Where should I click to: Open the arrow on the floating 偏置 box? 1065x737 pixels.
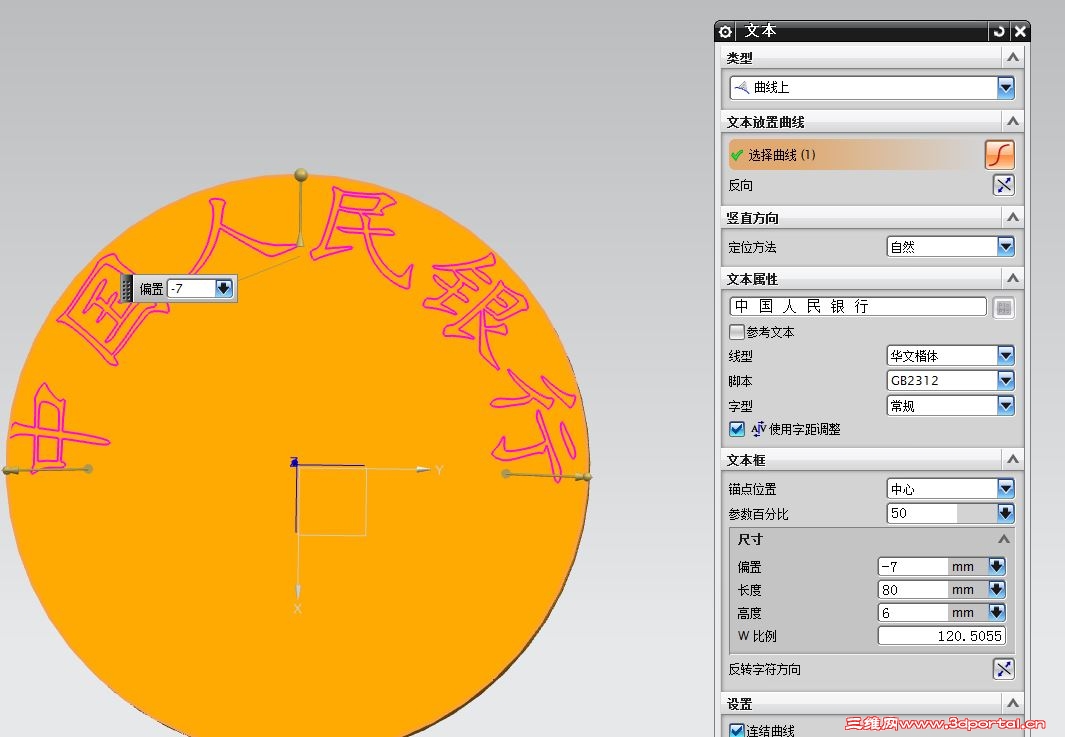coord(223,289)
